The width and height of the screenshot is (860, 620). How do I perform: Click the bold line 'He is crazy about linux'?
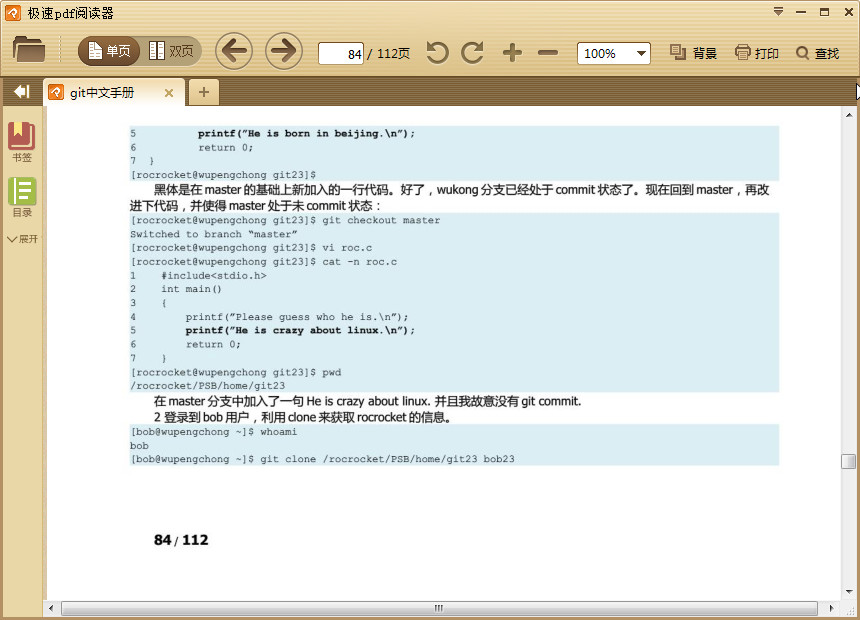[300, 330]
